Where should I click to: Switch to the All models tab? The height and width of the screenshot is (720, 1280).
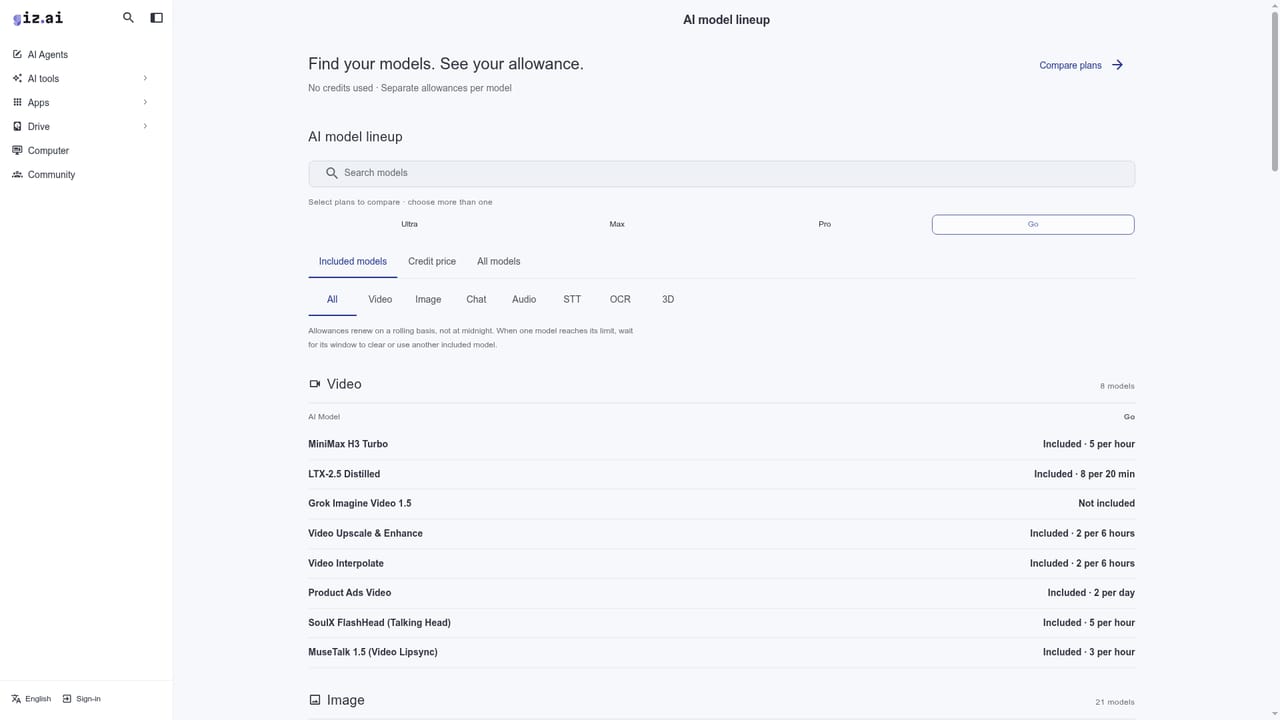click(498, 261)
